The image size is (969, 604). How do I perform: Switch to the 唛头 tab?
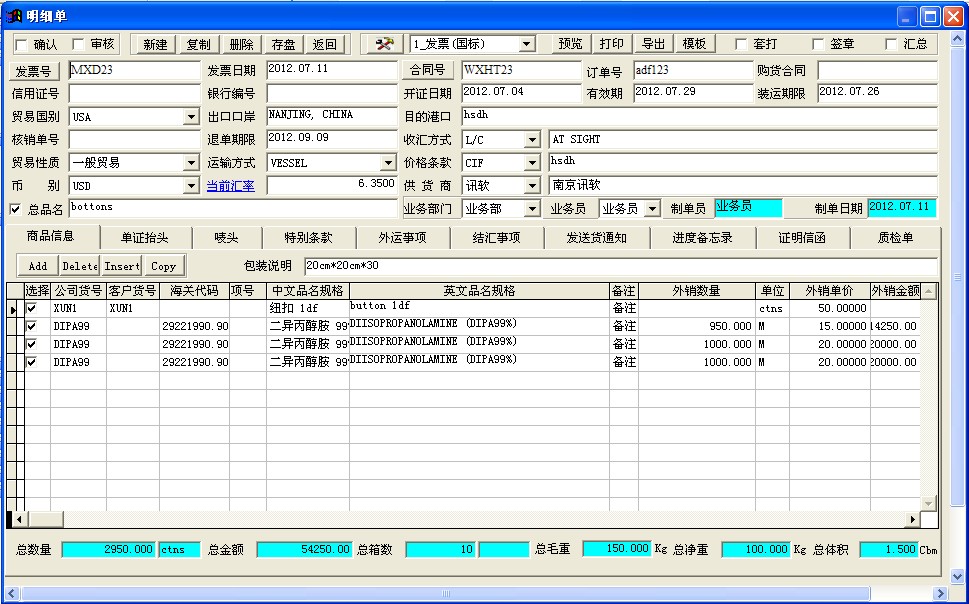point(227,238)
